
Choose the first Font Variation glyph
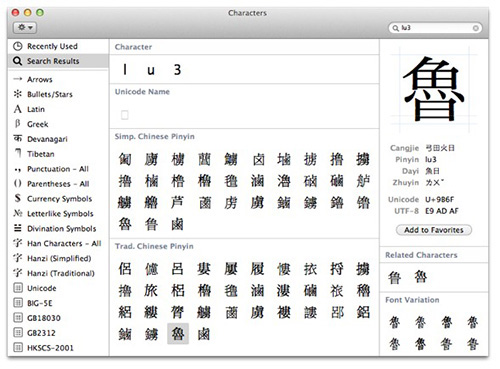(394, 322)
